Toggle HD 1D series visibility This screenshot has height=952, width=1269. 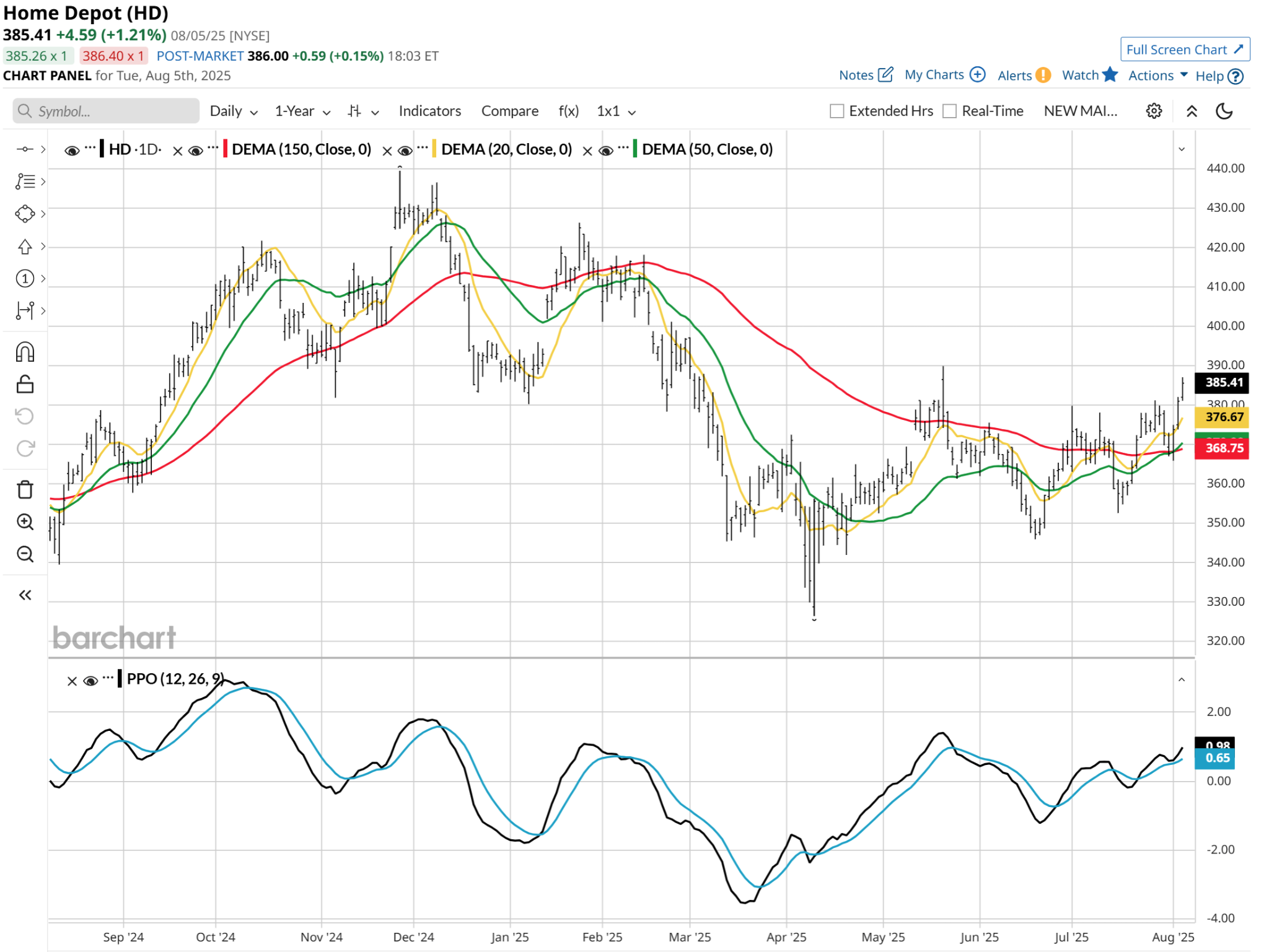click(72, 151)
